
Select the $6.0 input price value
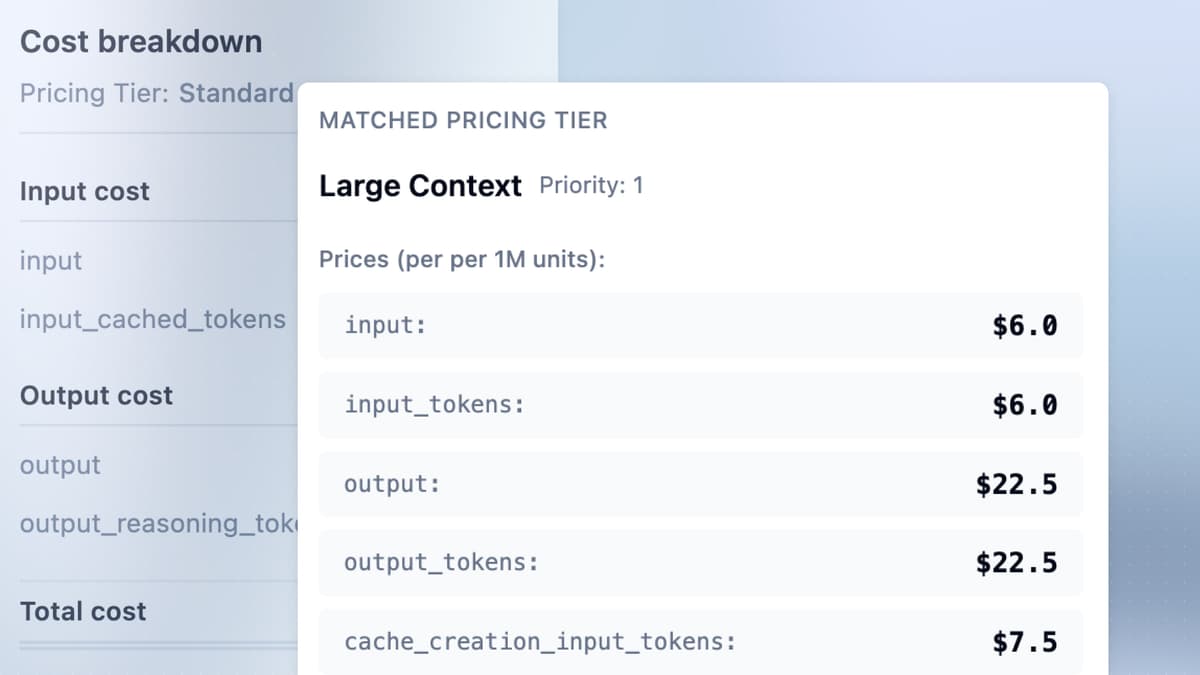click(1025, 325)
